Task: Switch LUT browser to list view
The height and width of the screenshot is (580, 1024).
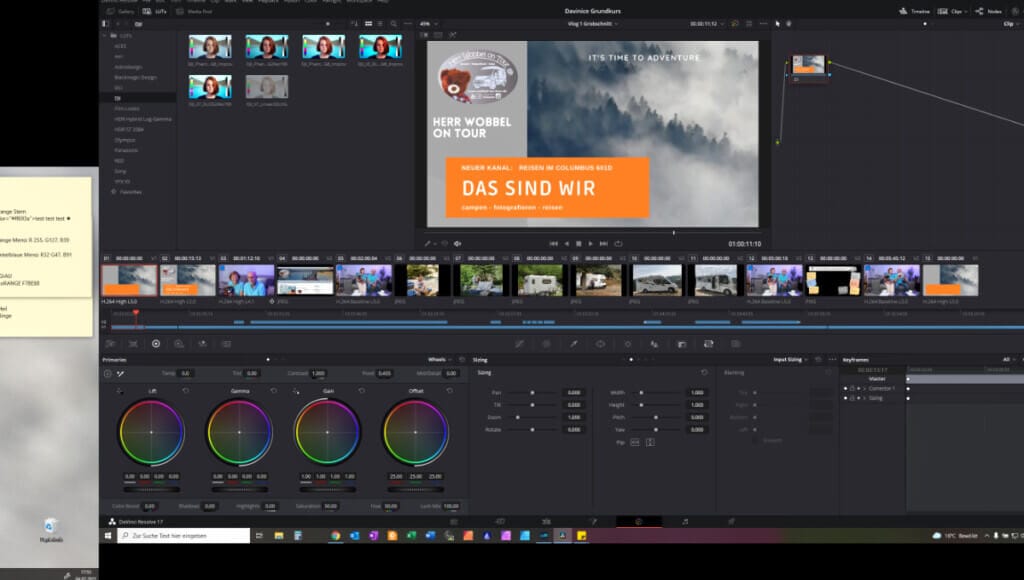Action: coord(380,24)
